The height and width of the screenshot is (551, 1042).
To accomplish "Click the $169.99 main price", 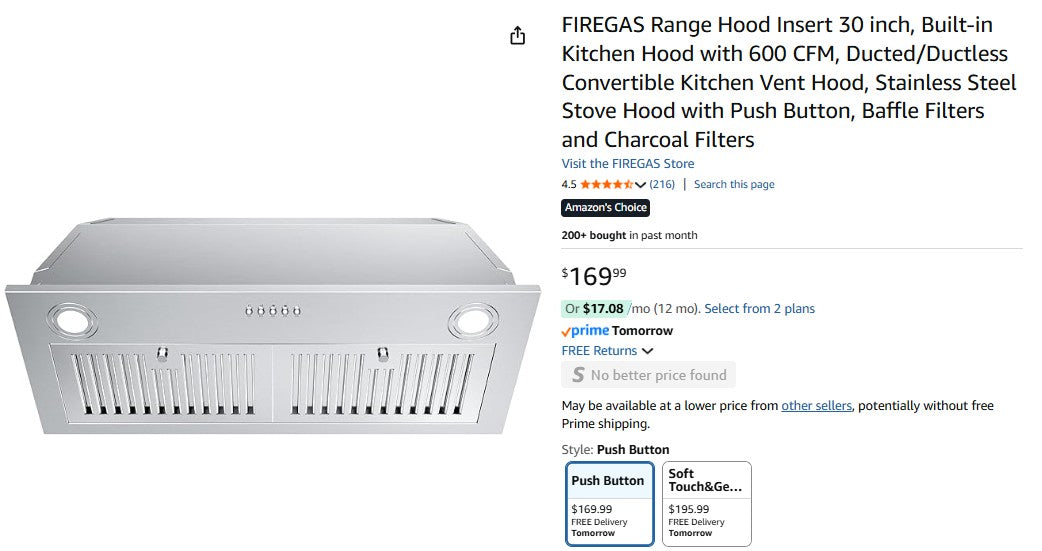I will tap(594, 276).
